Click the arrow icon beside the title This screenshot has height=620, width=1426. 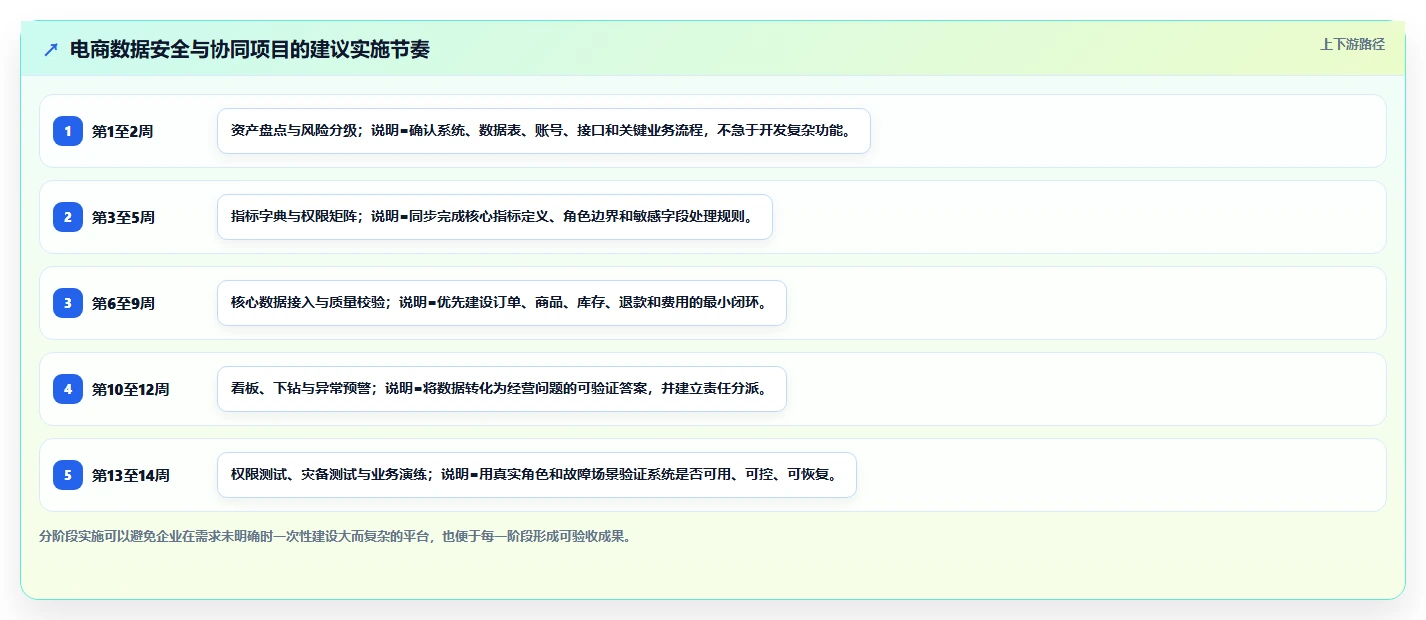coord(51,49)
